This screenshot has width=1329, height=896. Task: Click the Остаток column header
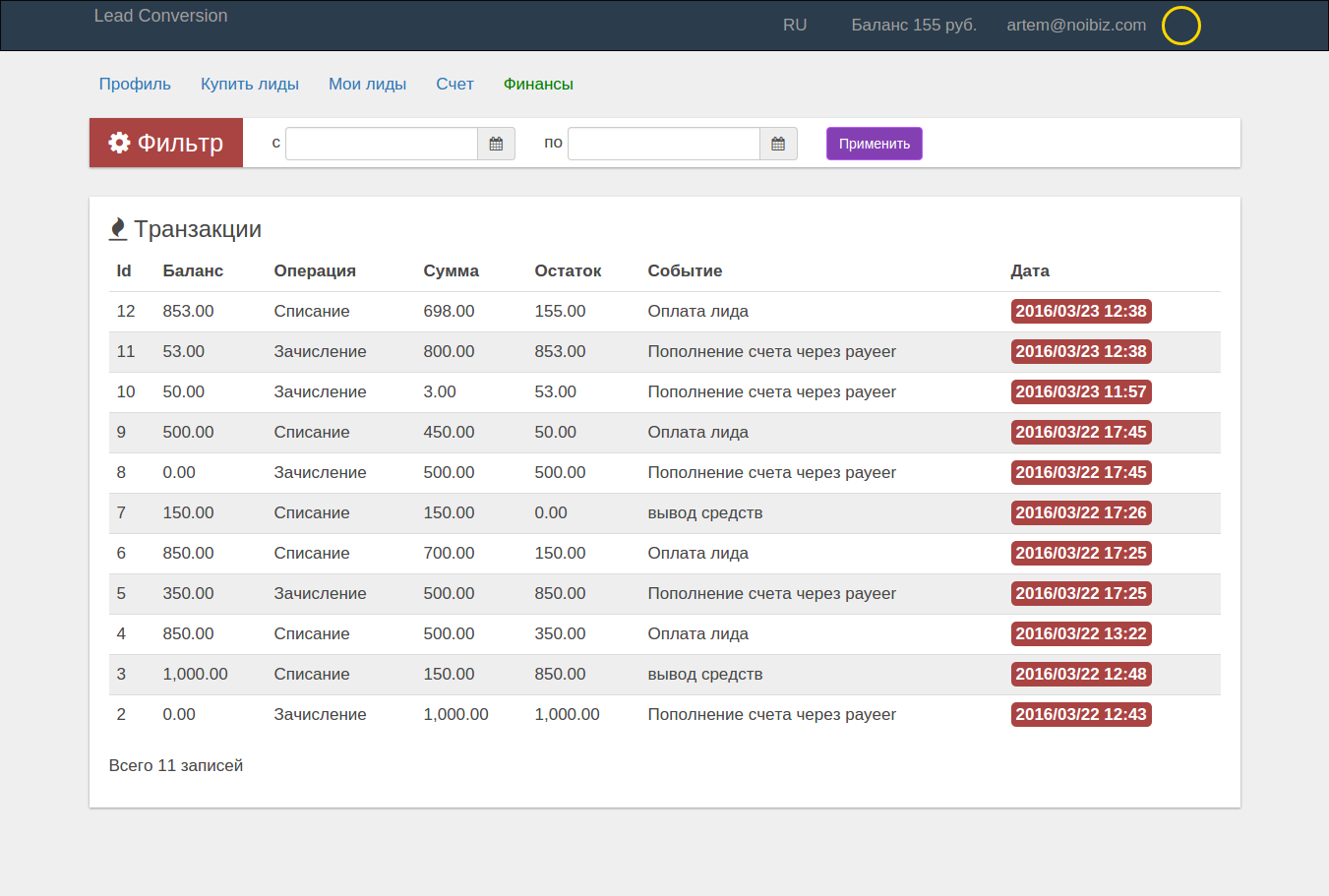pos(568,271)
